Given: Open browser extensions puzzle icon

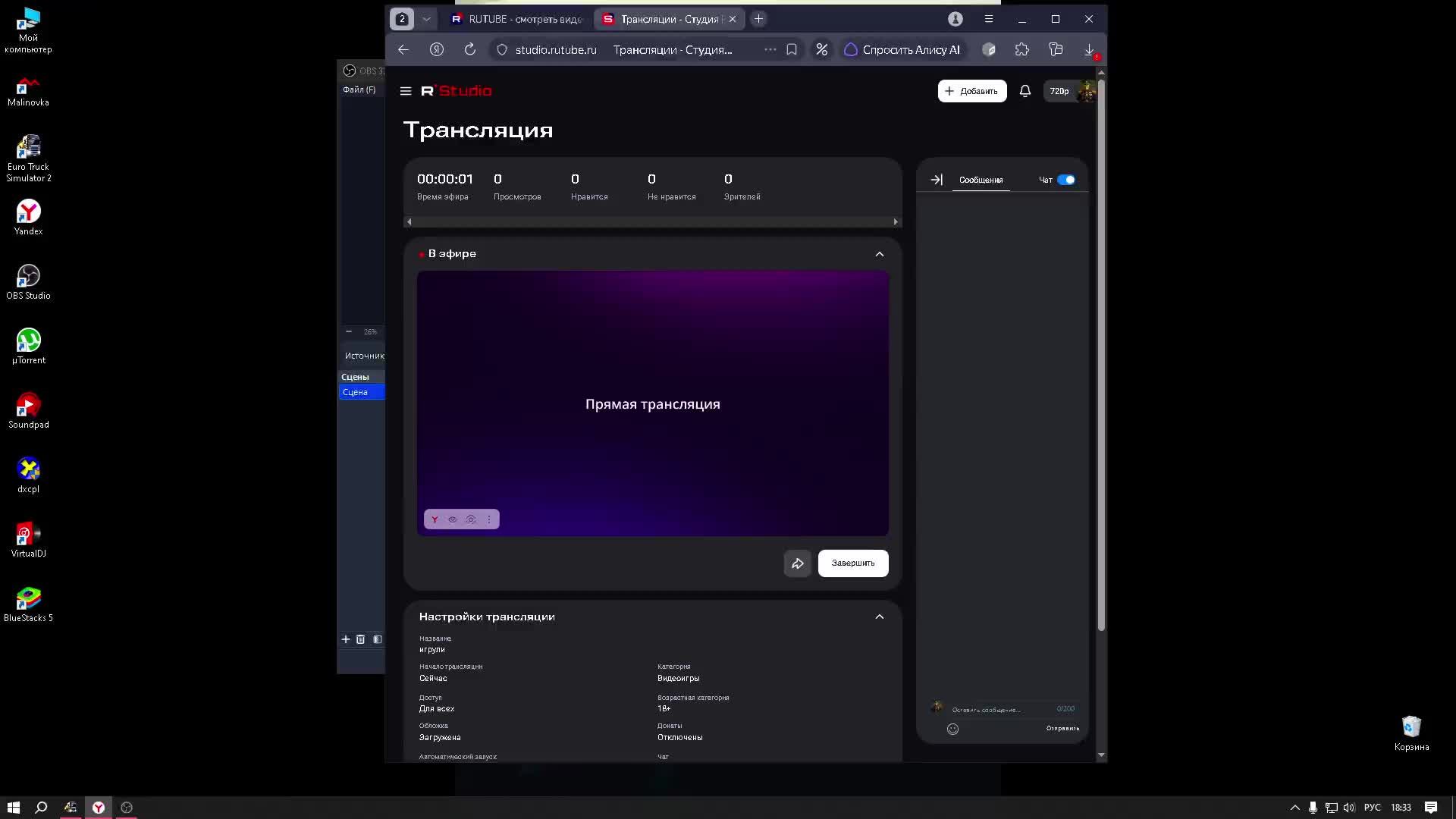Looking at the screenshot, I should 1022,50.
